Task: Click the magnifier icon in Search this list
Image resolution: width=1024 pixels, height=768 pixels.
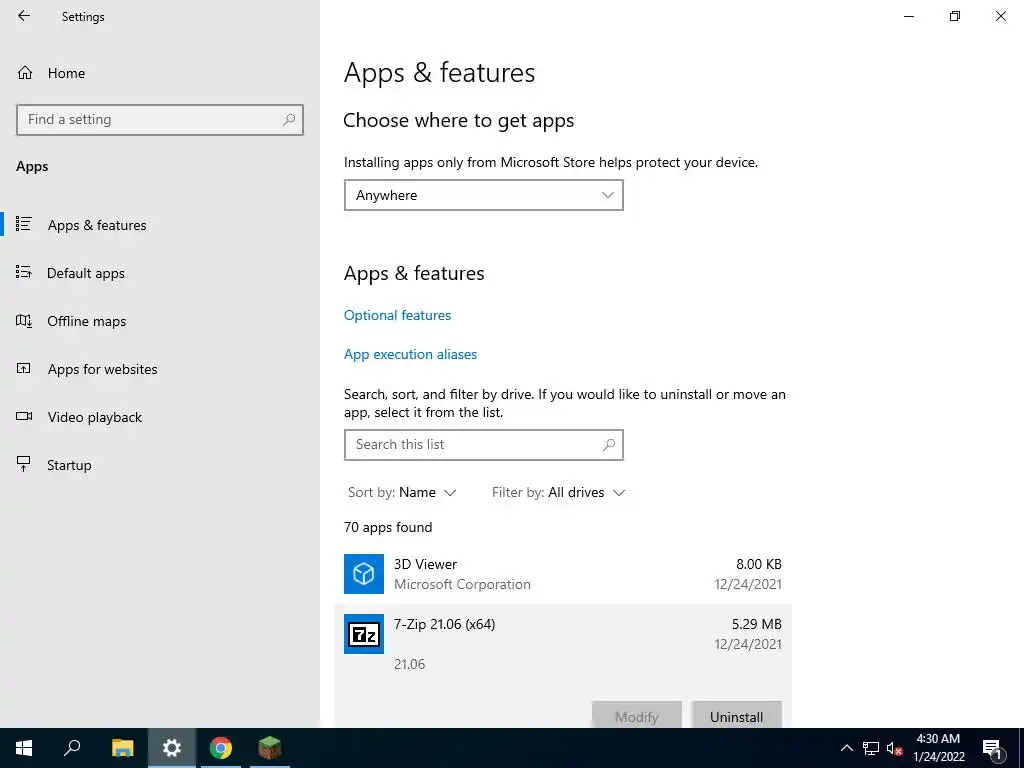Action: 609,445
